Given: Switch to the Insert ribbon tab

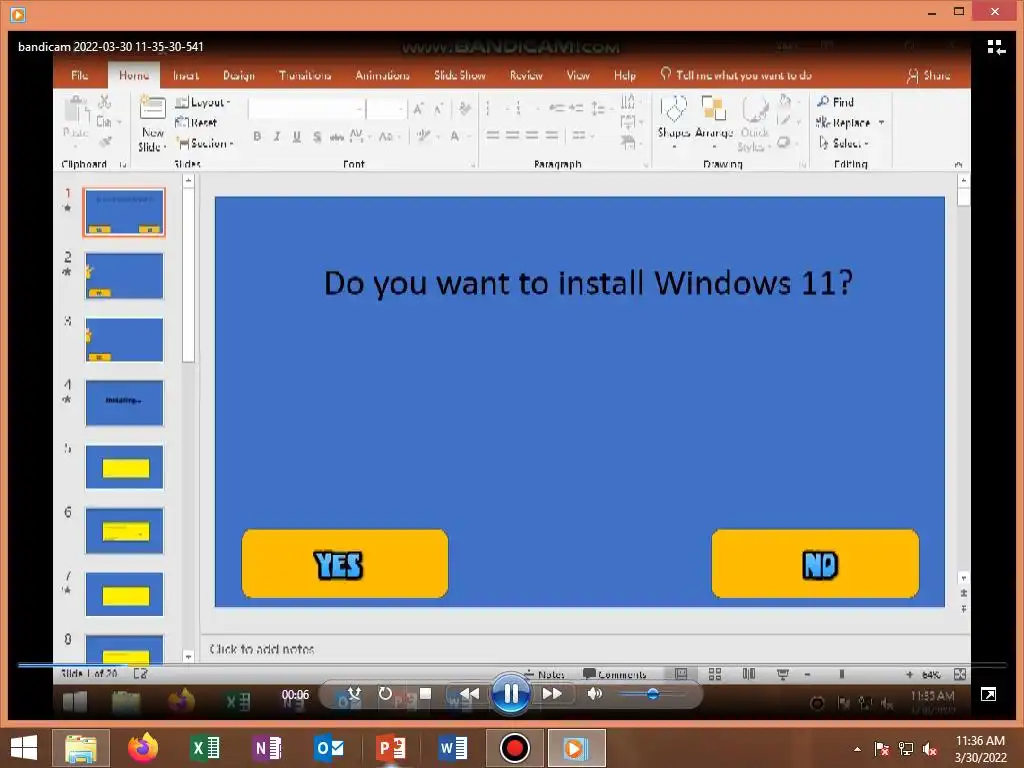Looking at the screenshot, I should coord(186,75).
